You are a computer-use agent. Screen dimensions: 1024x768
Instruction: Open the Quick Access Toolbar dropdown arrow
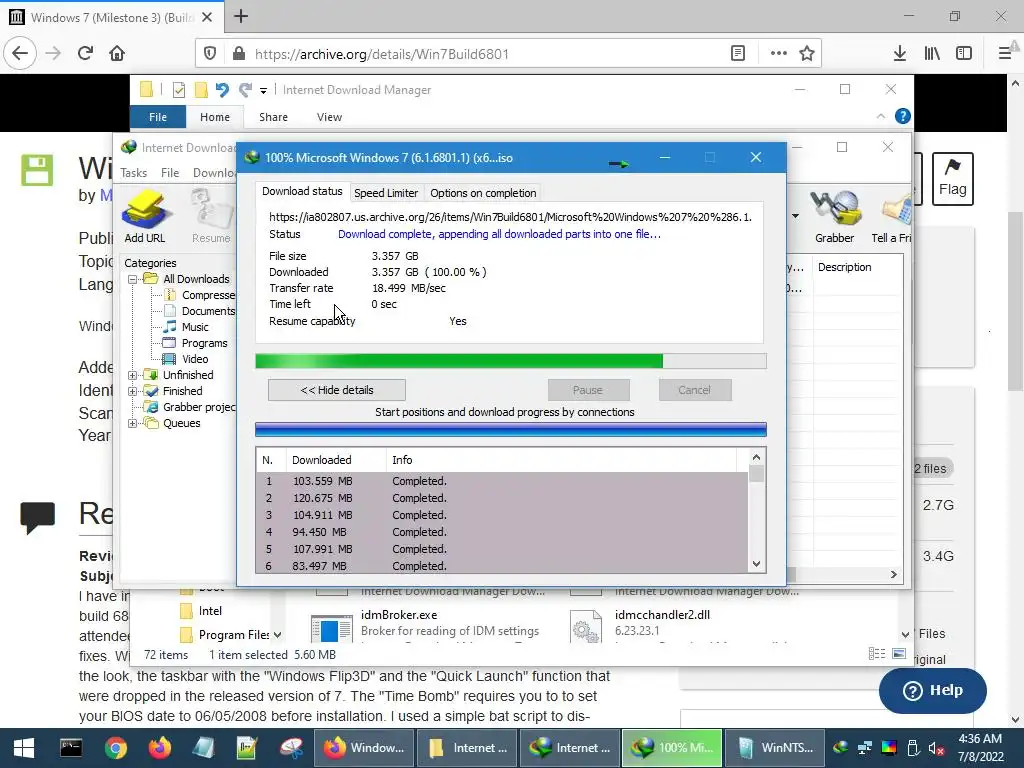[x=263, y=90]
